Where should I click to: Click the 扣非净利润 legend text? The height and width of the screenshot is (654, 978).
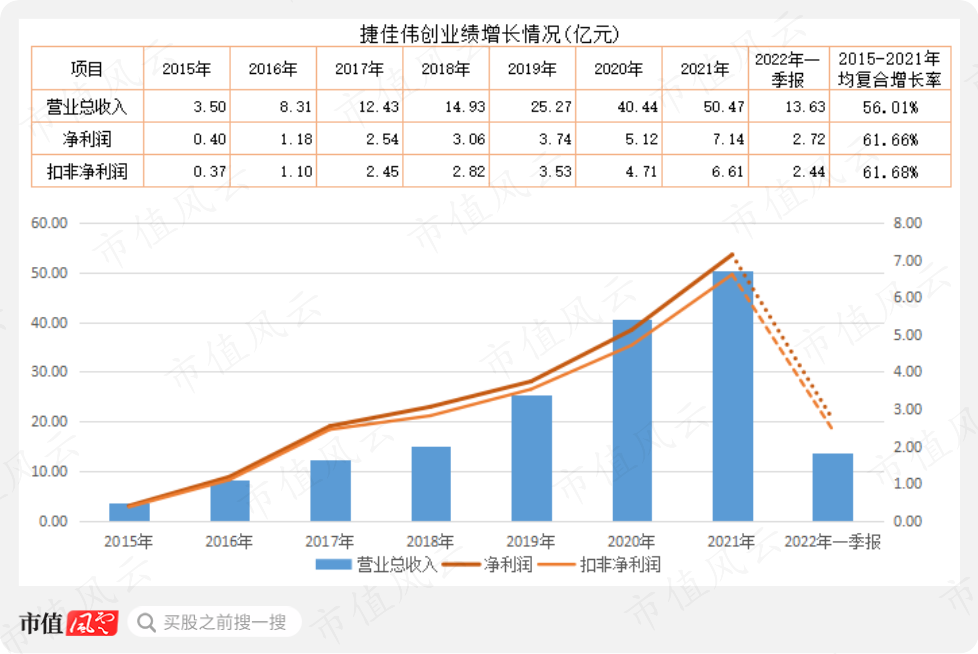[620, 565]
